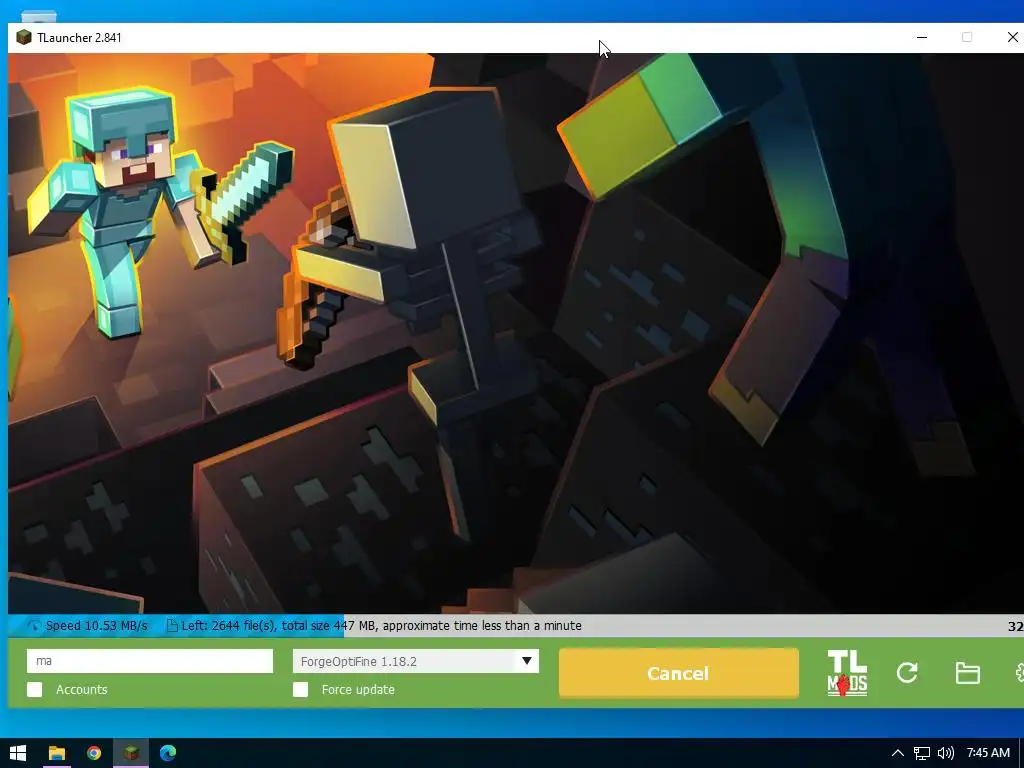Click the files-left document icon
The height and width of the screenshot is (768, 1024).
(172, 626)
